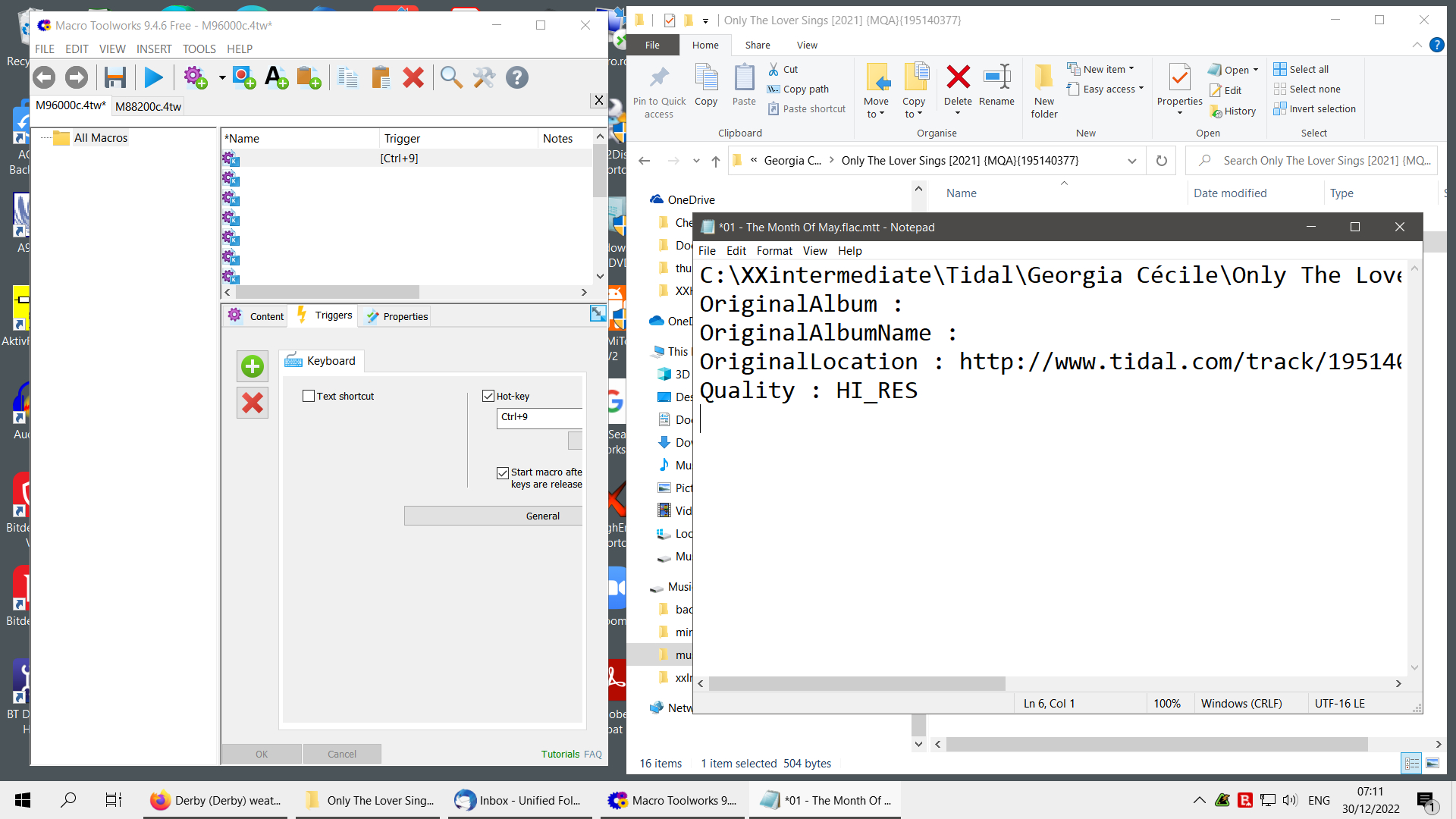Open search with magnifying glass icon
Screen dimensions: 1456x819
click(451, 77)
